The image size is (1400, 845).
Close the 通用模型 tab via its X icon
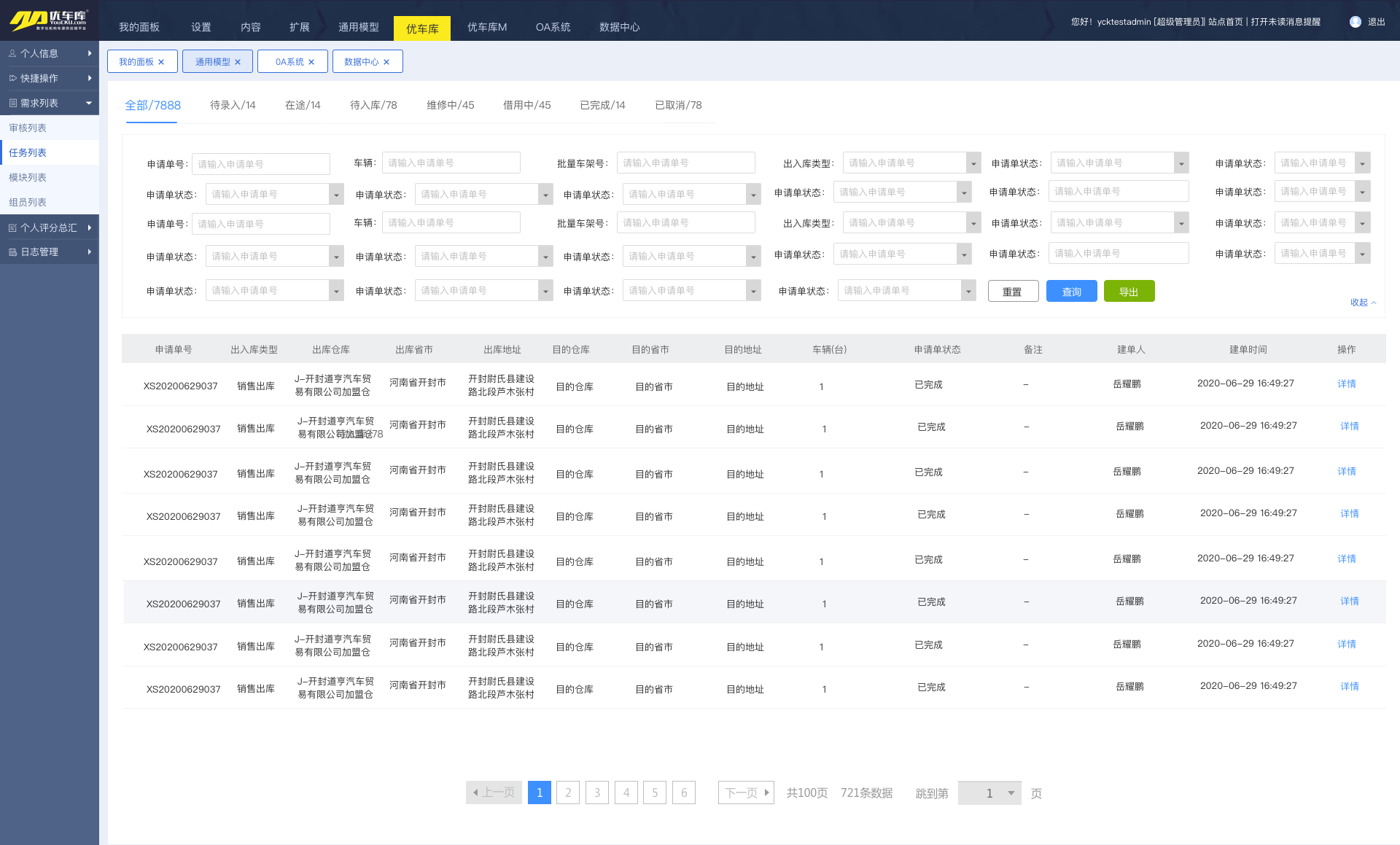(238, 62)
